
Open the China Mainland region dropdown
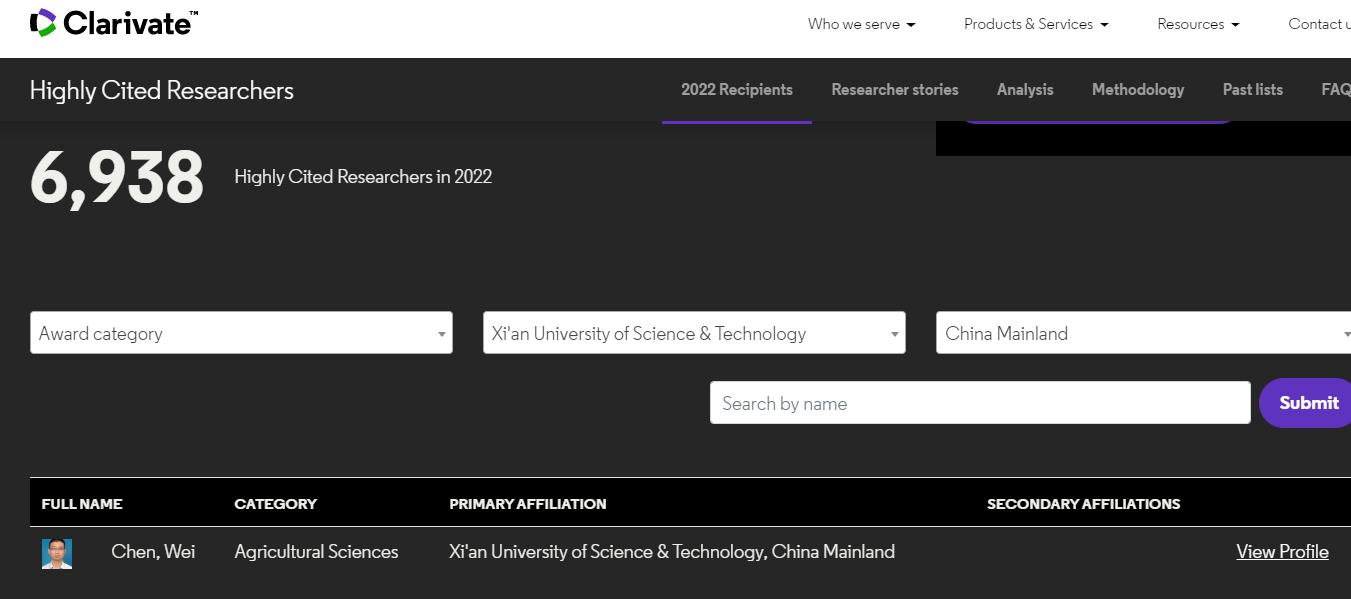[x=1143, y=333]
